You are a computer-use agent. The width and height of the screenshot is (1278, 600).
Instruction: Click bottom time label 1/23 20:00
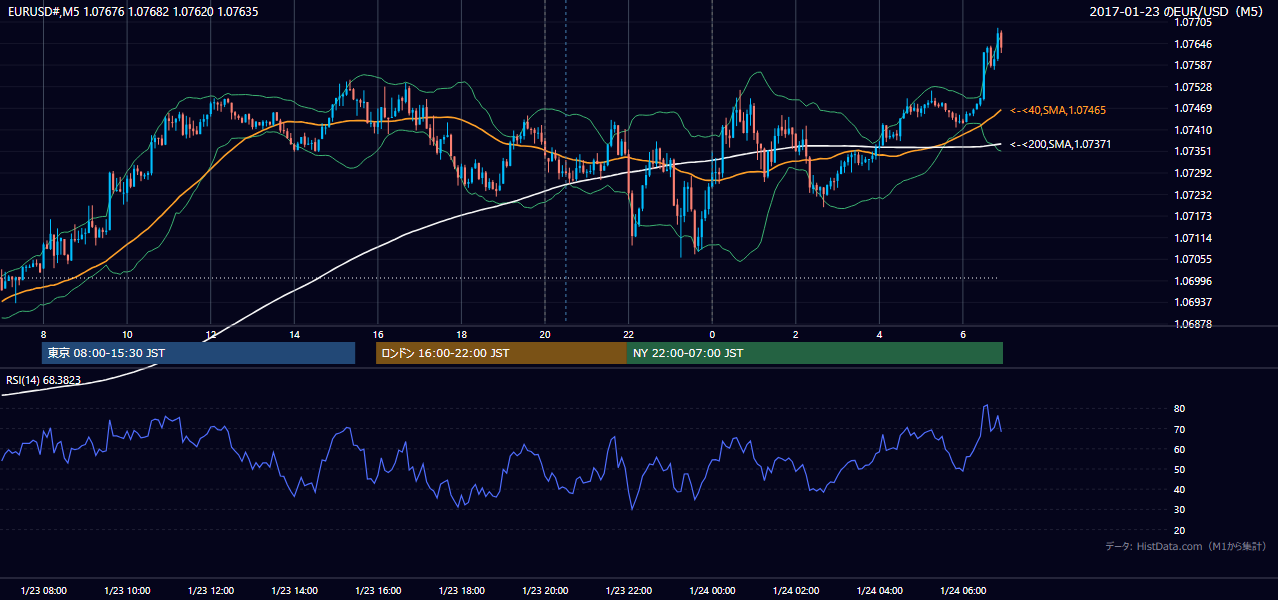[x=545, y=591]
